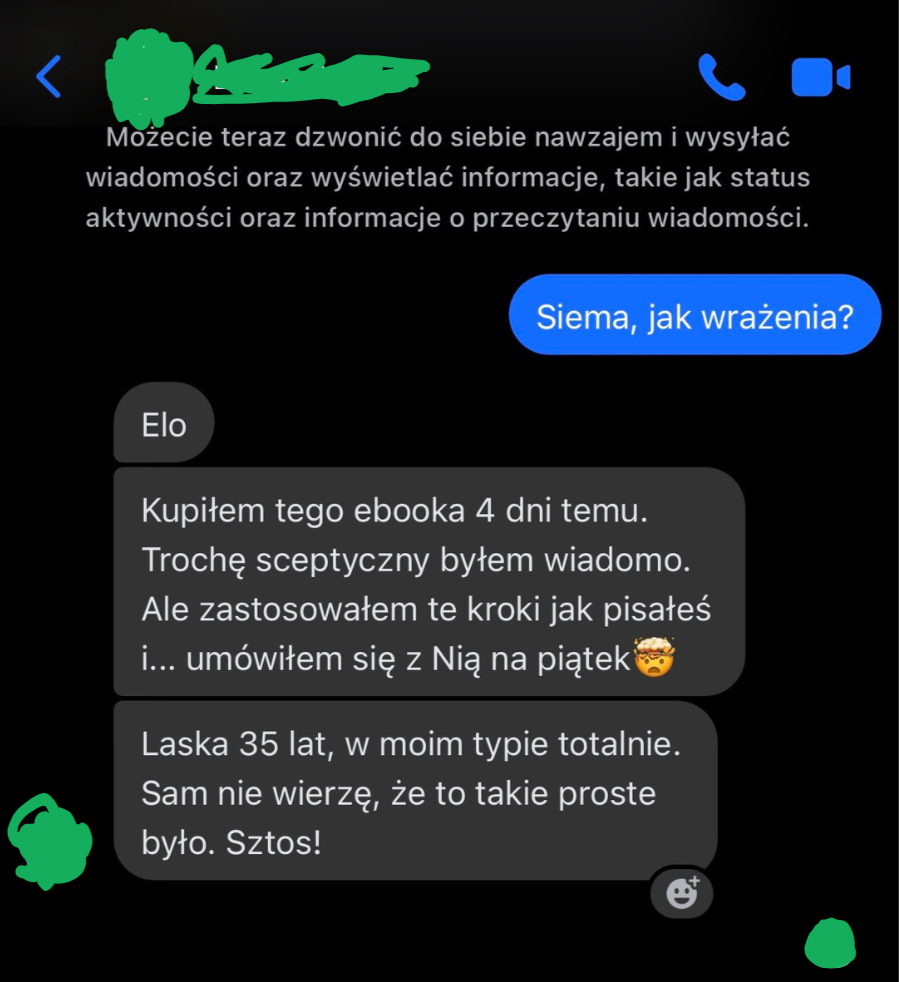Tap the word 'Sztos!' in last message

(x=273, y=842)
